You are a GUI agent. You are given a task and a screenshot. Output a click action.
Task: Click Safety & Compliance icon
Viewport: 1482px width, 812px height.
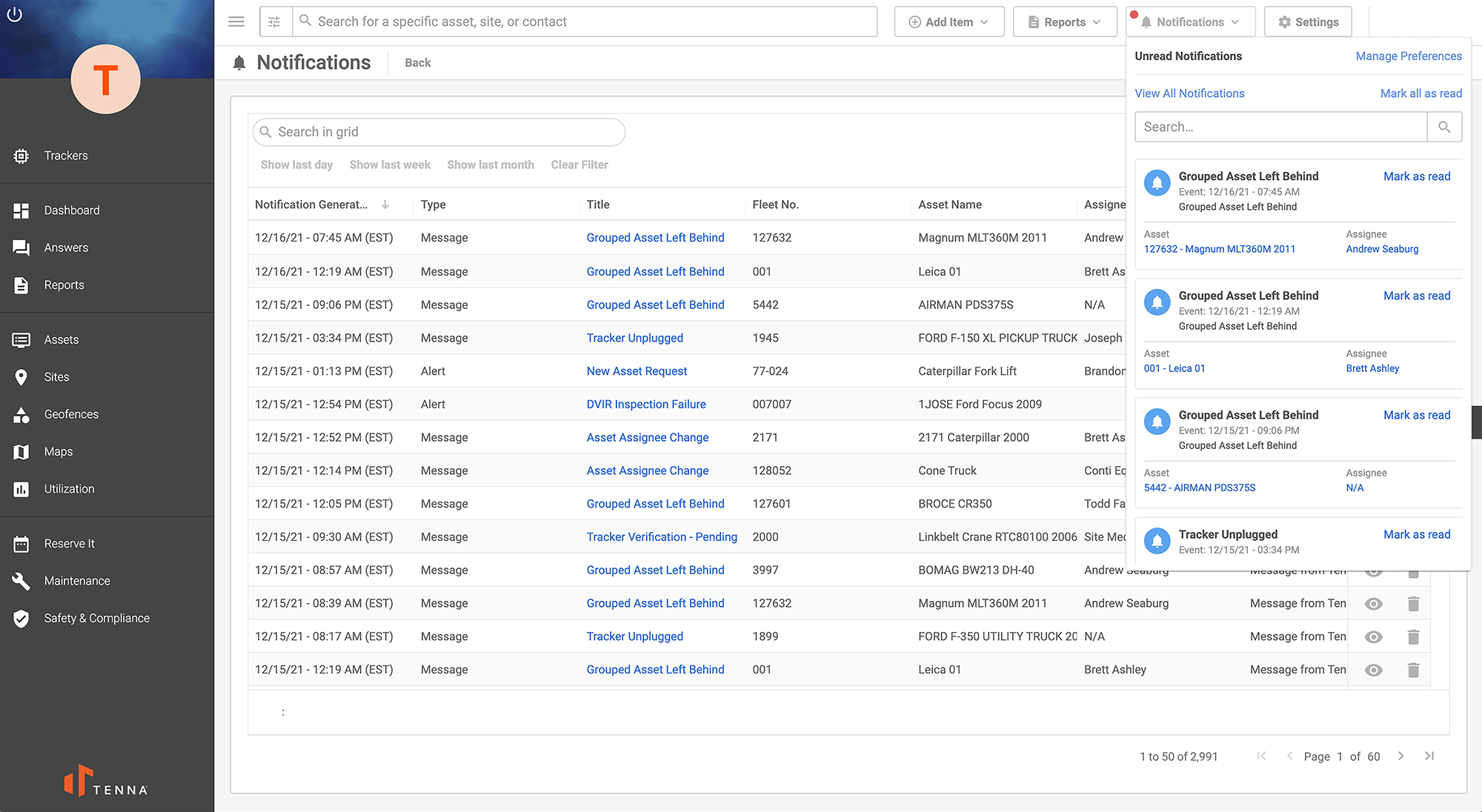point(21,618)
